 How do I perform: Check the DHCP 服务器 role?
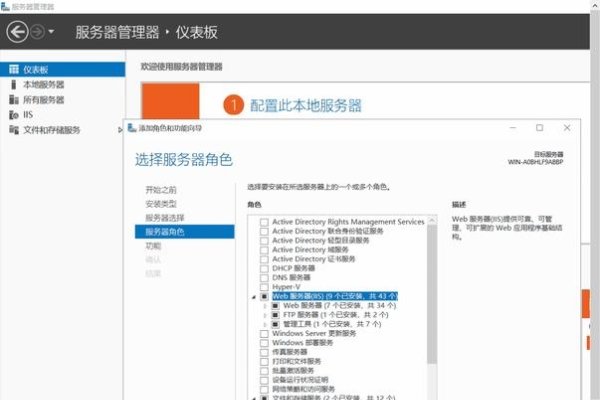[264, 268]
